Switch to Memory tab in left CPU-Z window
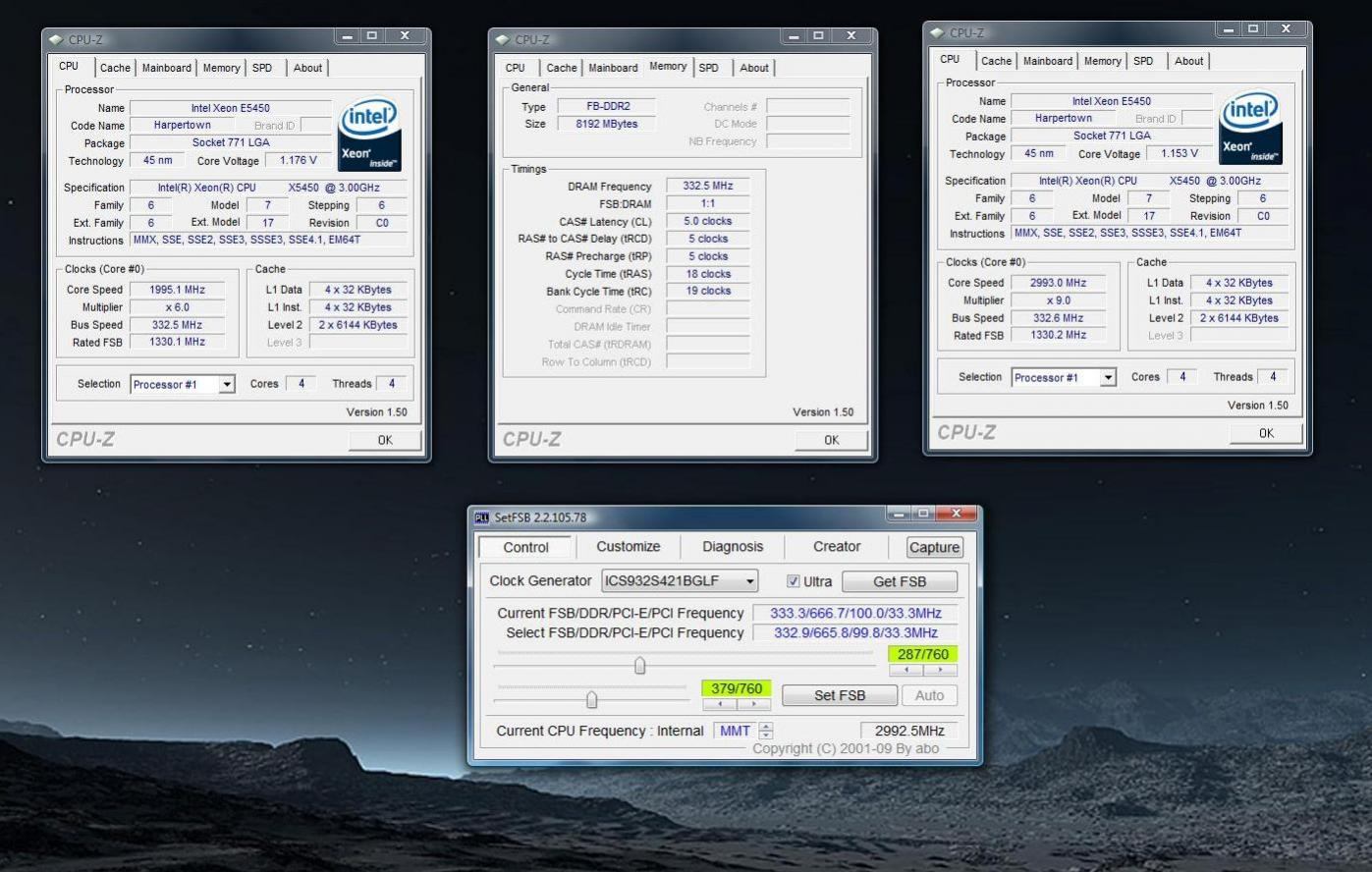 pyautogui.click(x=221, y=68)
